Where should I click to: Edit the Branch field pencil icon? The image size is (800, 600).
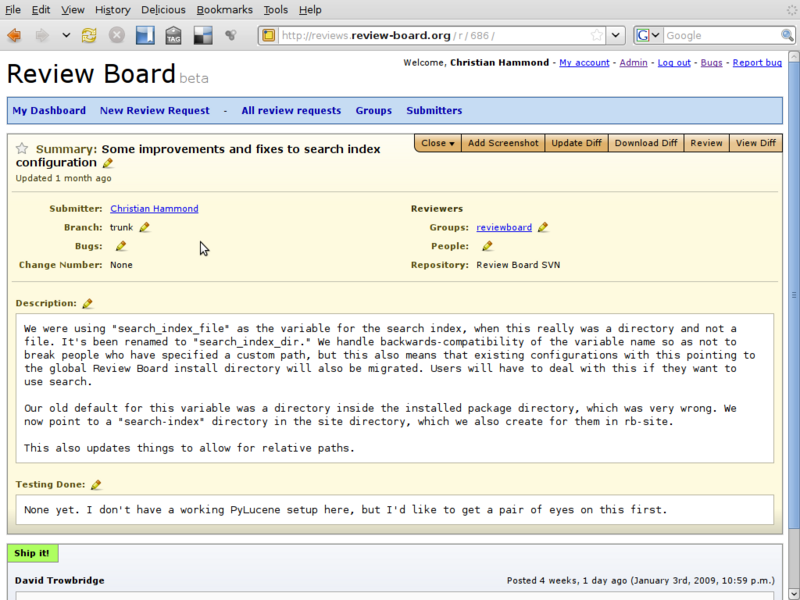(x=144, y=227)
